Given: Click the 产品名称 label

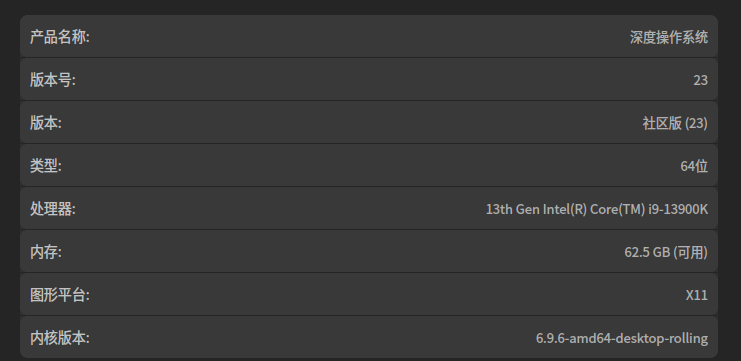Looking at the screenshot, I should (60, 37).
